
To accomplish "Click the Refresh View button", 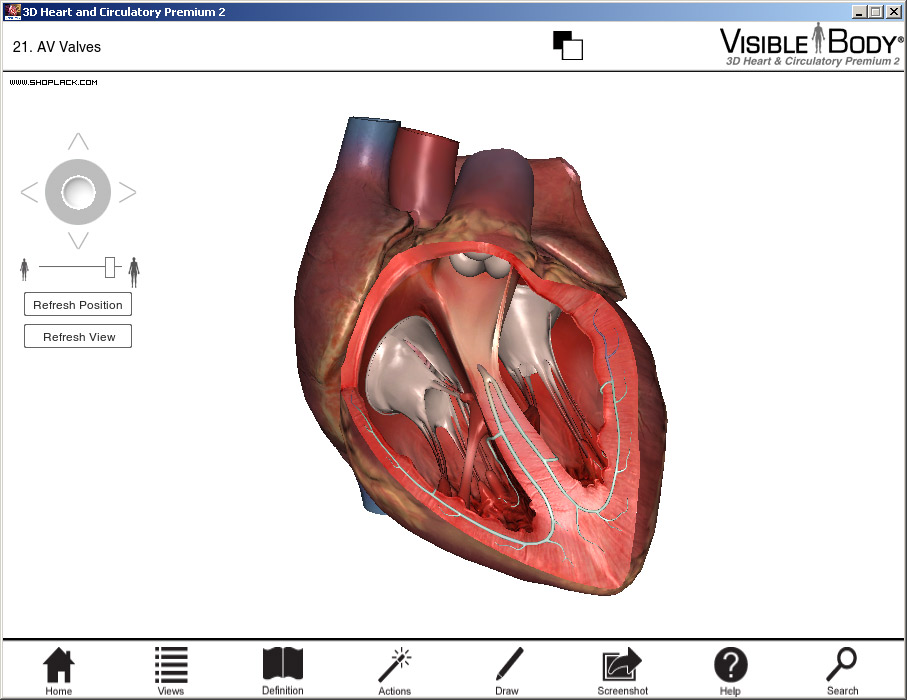I will click(78, 336).
